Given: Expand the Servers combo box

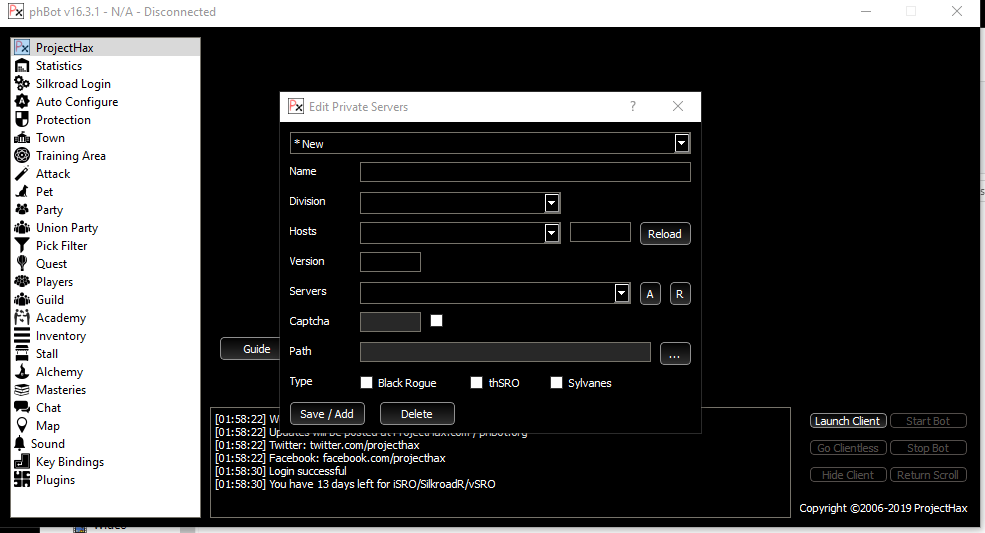Looking at the screenshot, I should pos(621,293).
